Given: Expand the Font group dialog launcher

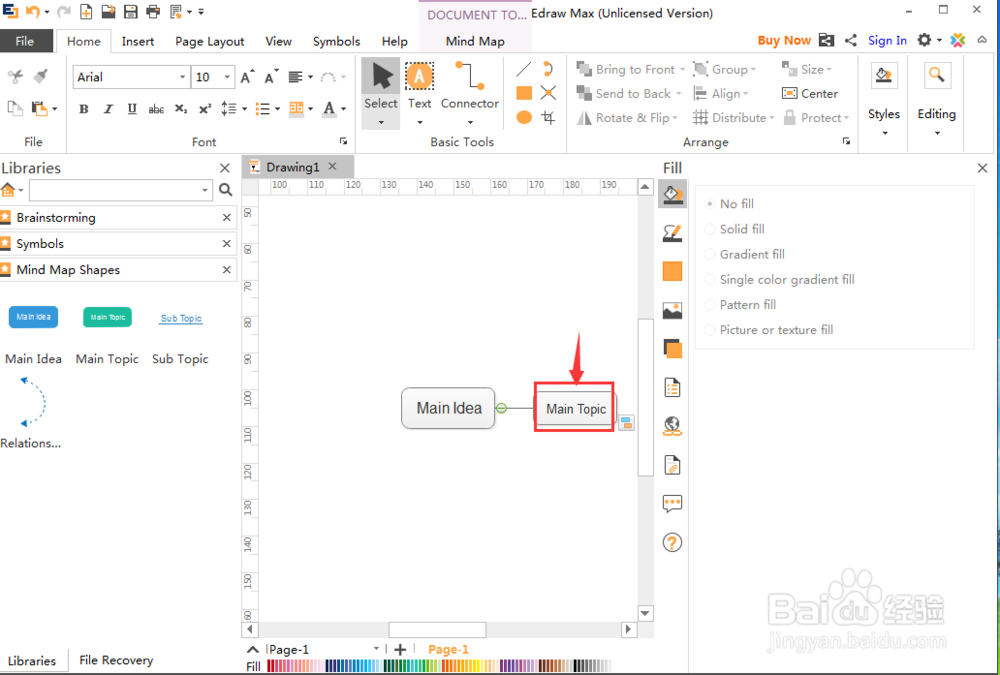Looking at the screenshot, I should pyautogui.click(x=343, y=141).
